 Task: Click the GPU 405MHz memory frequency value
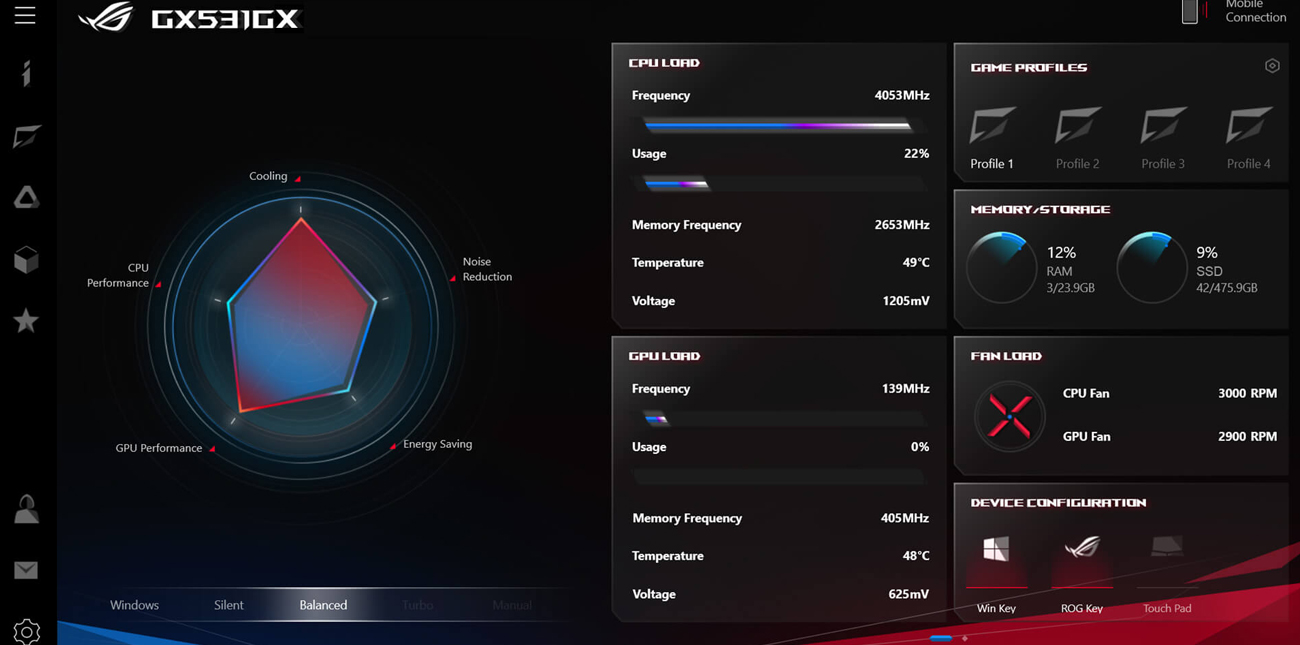(x=905, y=517)
